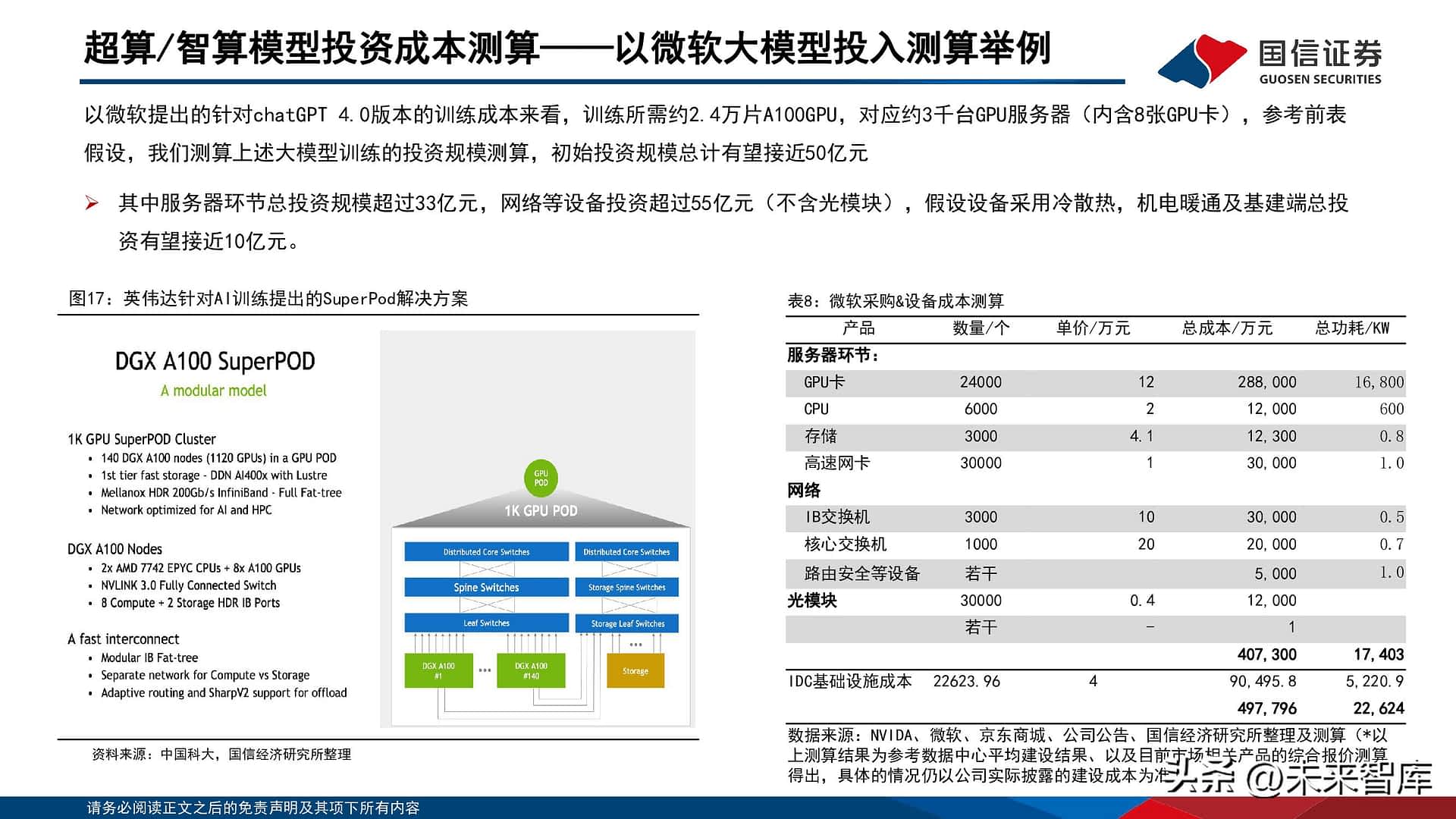Viewport: 1456px width, 819px height.
Task: Click the 407,300 subtotal value
Action: point(1267,654)
